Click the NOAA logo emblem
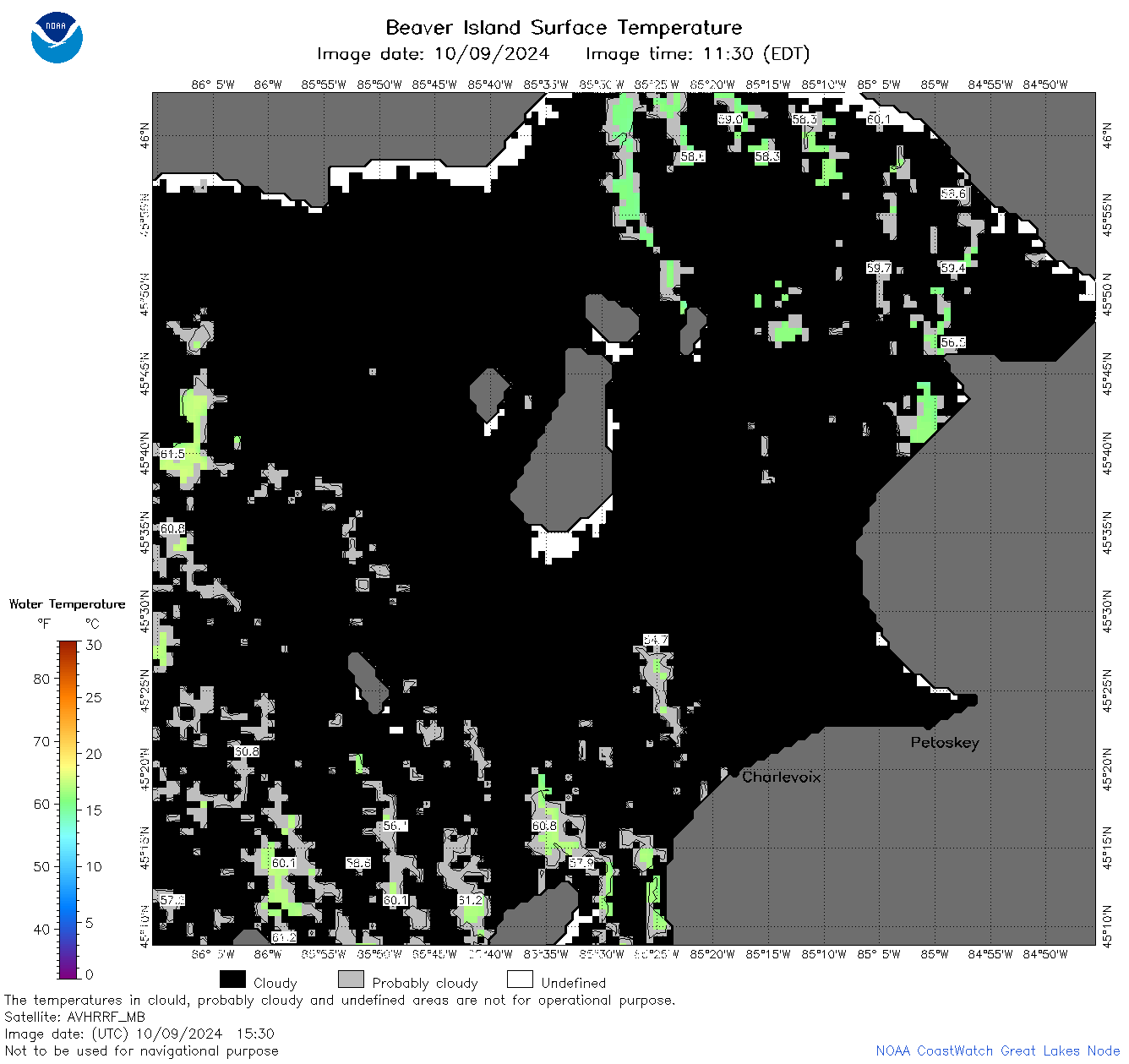 57,37
